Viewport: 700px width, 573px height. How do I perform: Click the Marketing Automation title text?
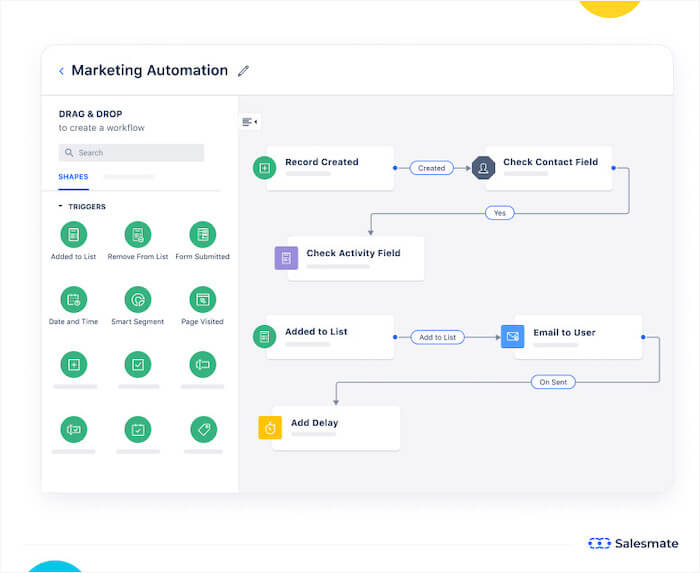[150, 71]
